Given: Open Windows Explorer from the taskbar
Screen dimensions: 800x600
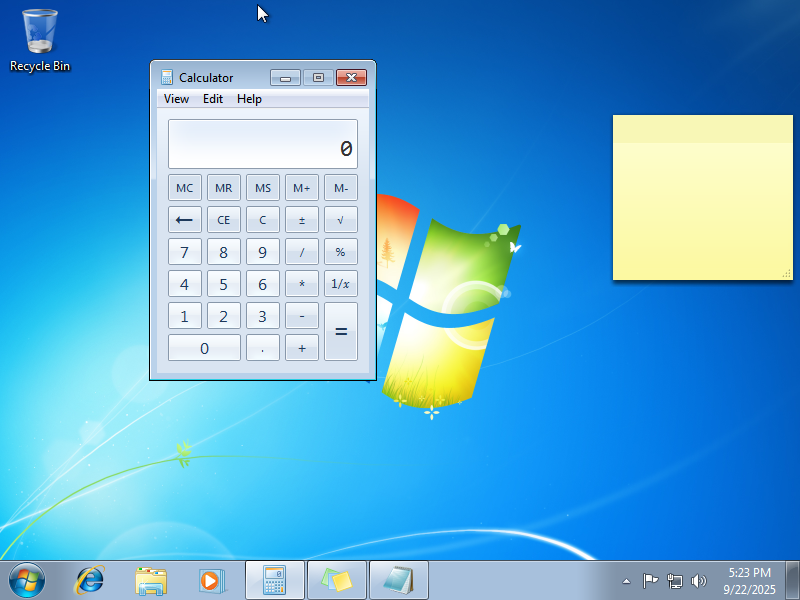Looking at the screenshot, I should click(151, 580).
